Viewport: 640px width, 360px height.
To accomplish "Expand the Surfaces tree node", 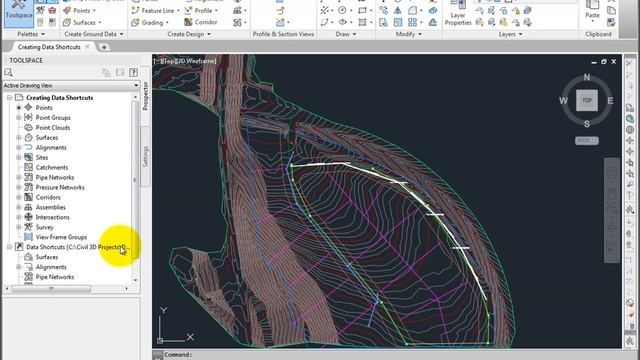I will click(18, 138).
